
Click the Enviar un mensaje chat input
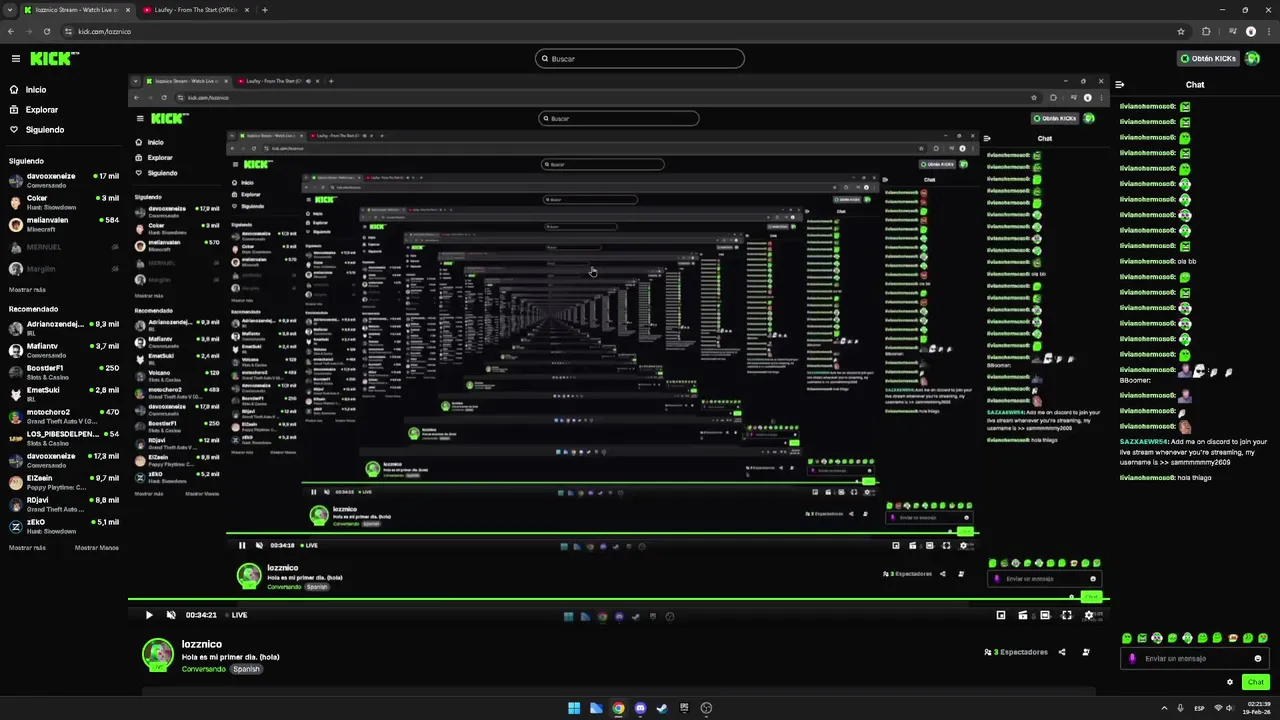(x=1195, y=658)
